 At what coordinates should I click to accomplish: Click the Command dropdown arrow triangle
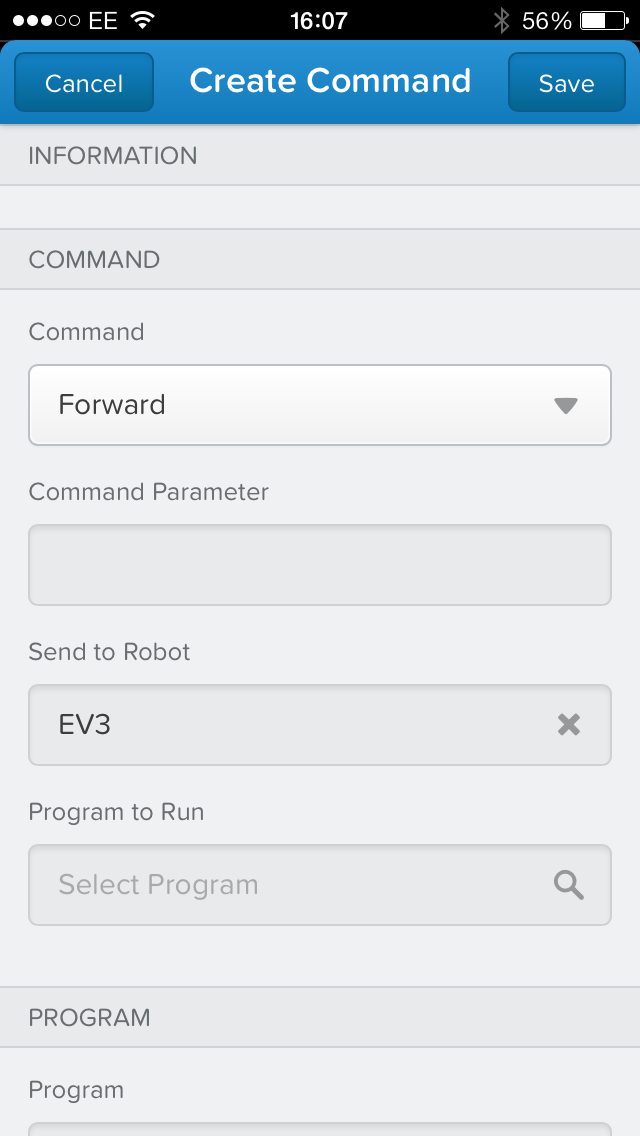point(566,405)
